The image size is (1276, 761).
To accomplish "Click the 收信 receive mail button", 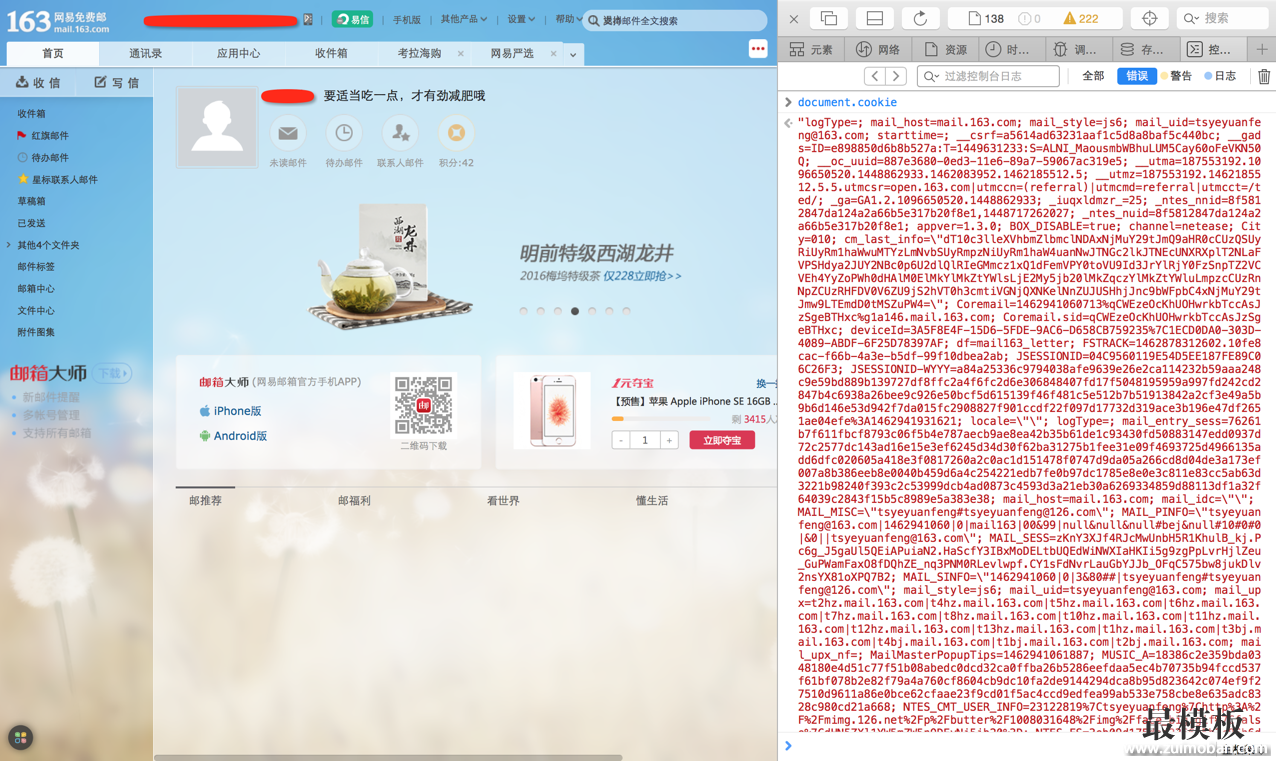I will (x=39, y=83).
